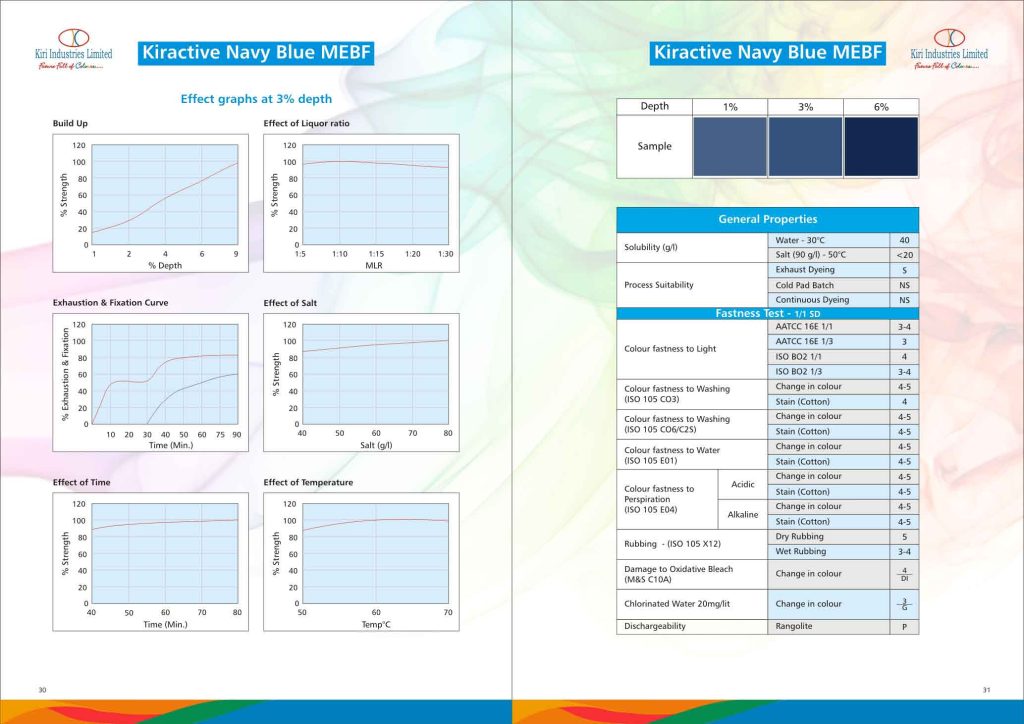Viewport: 1024px width, 724px height.
Task: Select 'Colour fastness to Water (ISO 105 E01)' label
Action: point(692,455)
